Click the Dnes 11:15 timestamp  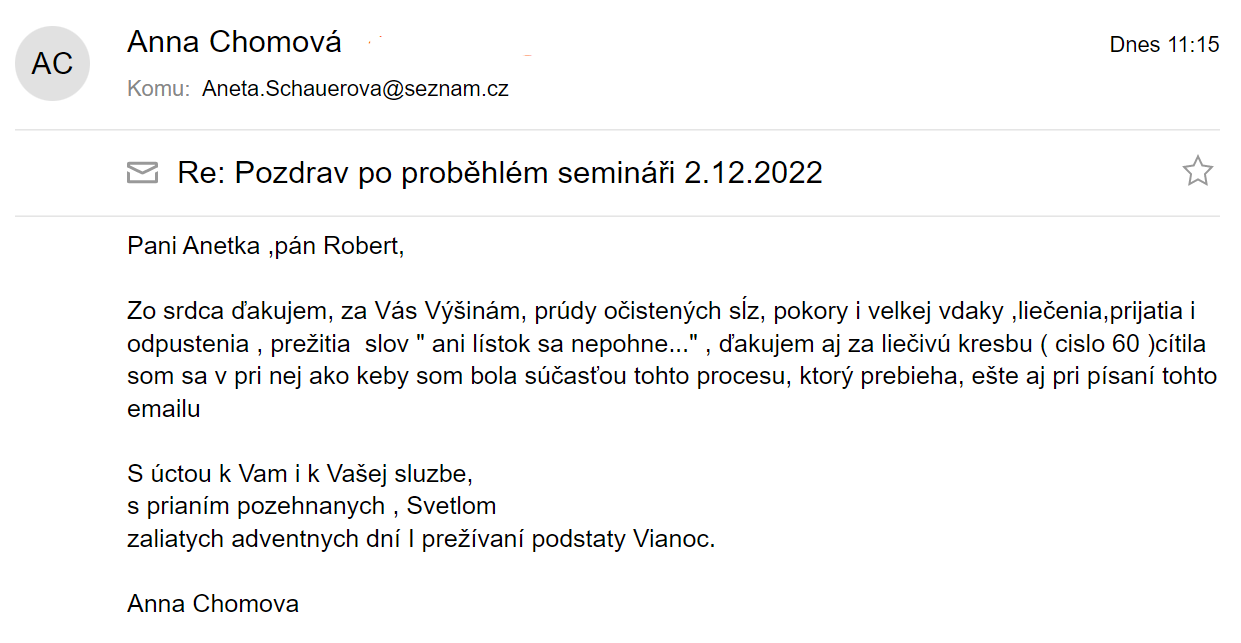pyautogui.click(x=1164, y=44)
